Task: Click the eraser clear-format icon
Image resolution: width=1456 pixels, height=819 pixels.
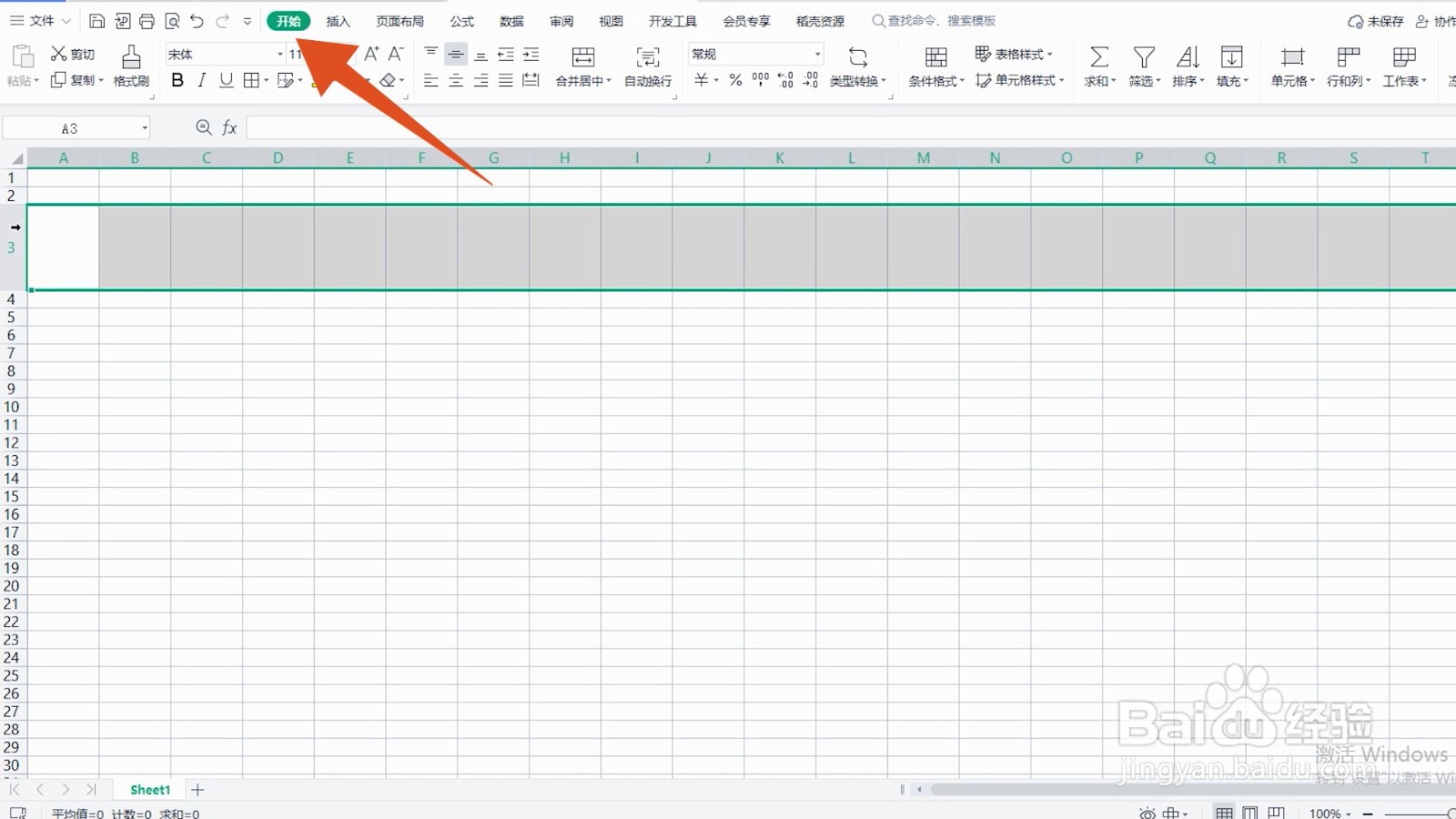Action: (x=389, y=80)
